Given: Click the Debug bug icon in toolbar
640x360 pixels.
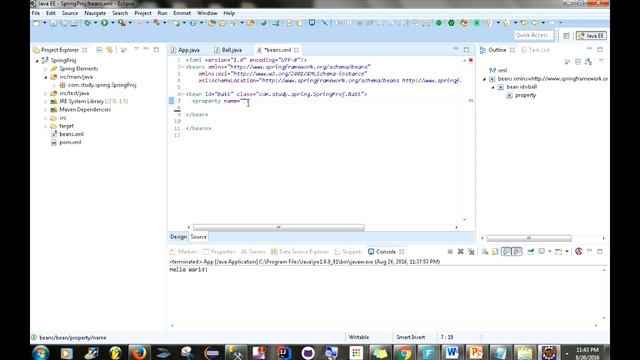Looking at the screenshot, I should coord(87,23).
